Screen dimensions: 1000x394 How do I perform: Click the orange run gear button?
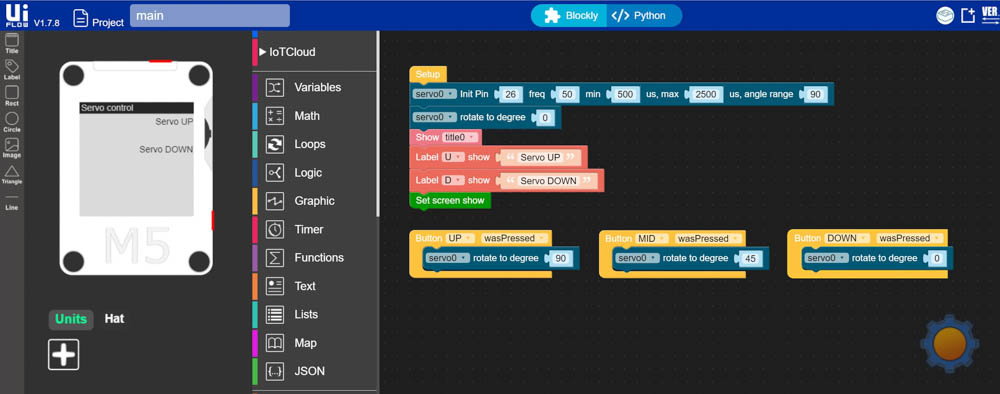pos(949,342)
